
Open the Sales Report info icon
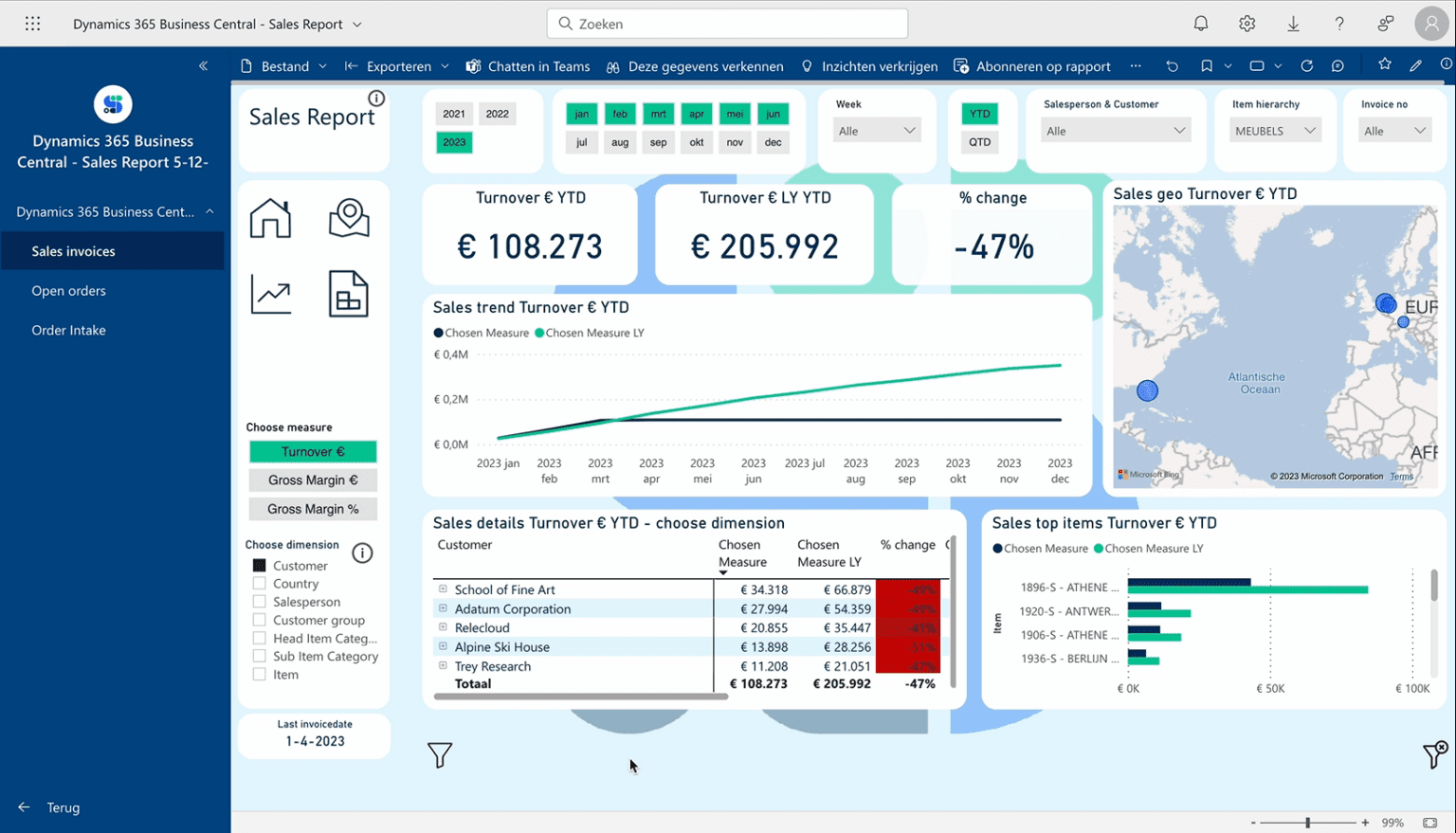click(x=376, y=98)
